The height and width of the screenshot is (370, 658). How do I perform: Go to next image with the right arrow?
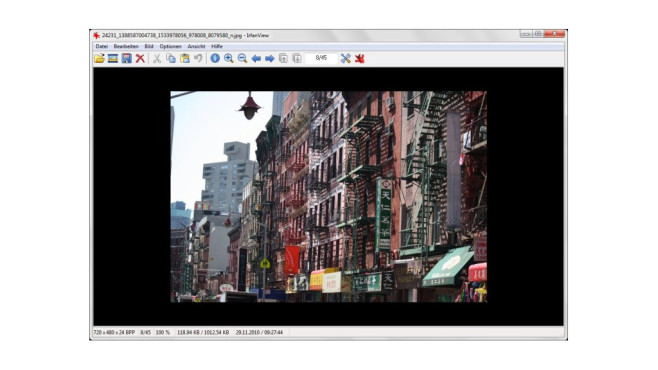pos(270,58)
